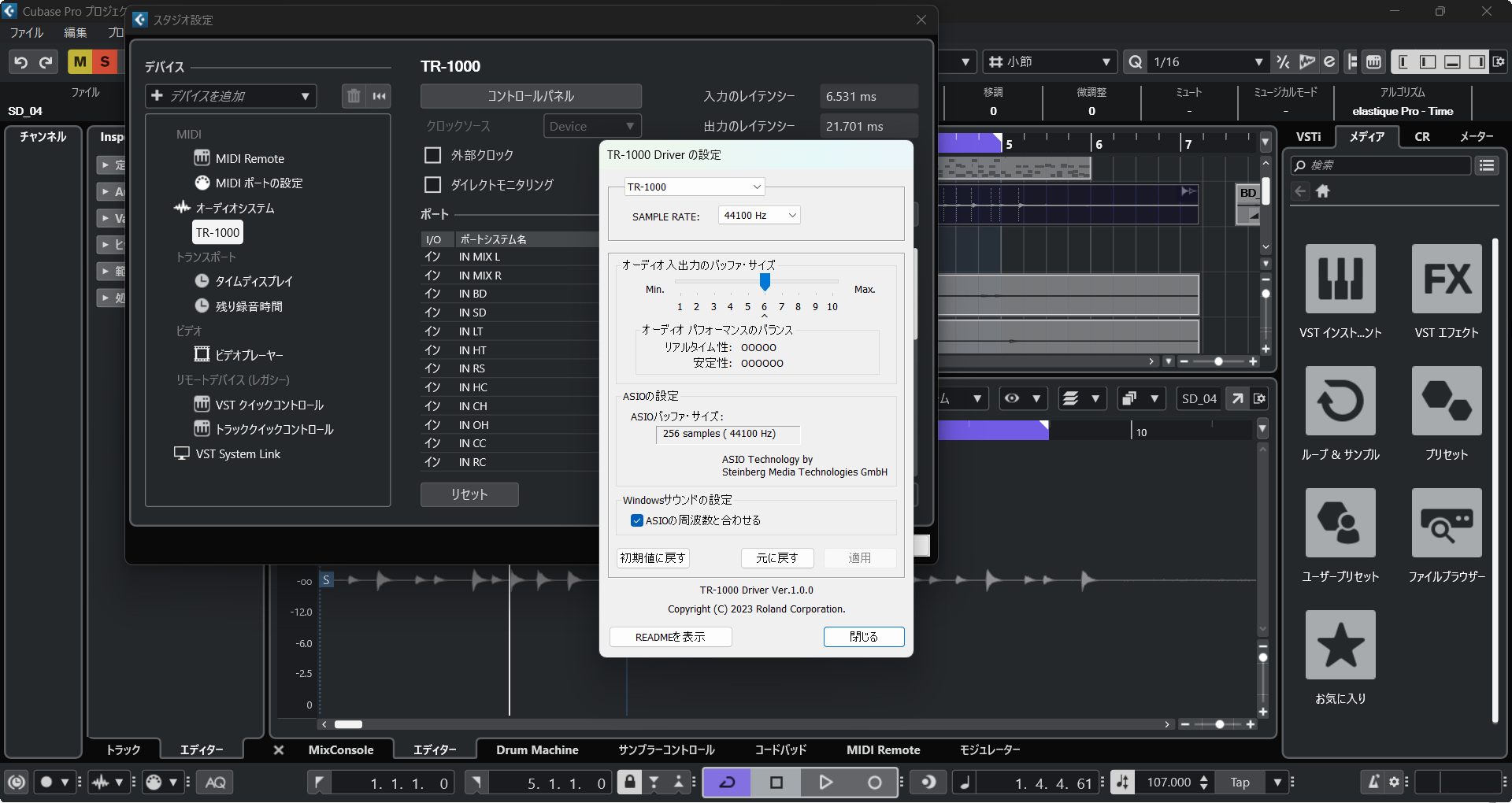Uncheck match ASIO sample rate checkbox
This screenshot has width=1512, height=803.
pos(637,520)
